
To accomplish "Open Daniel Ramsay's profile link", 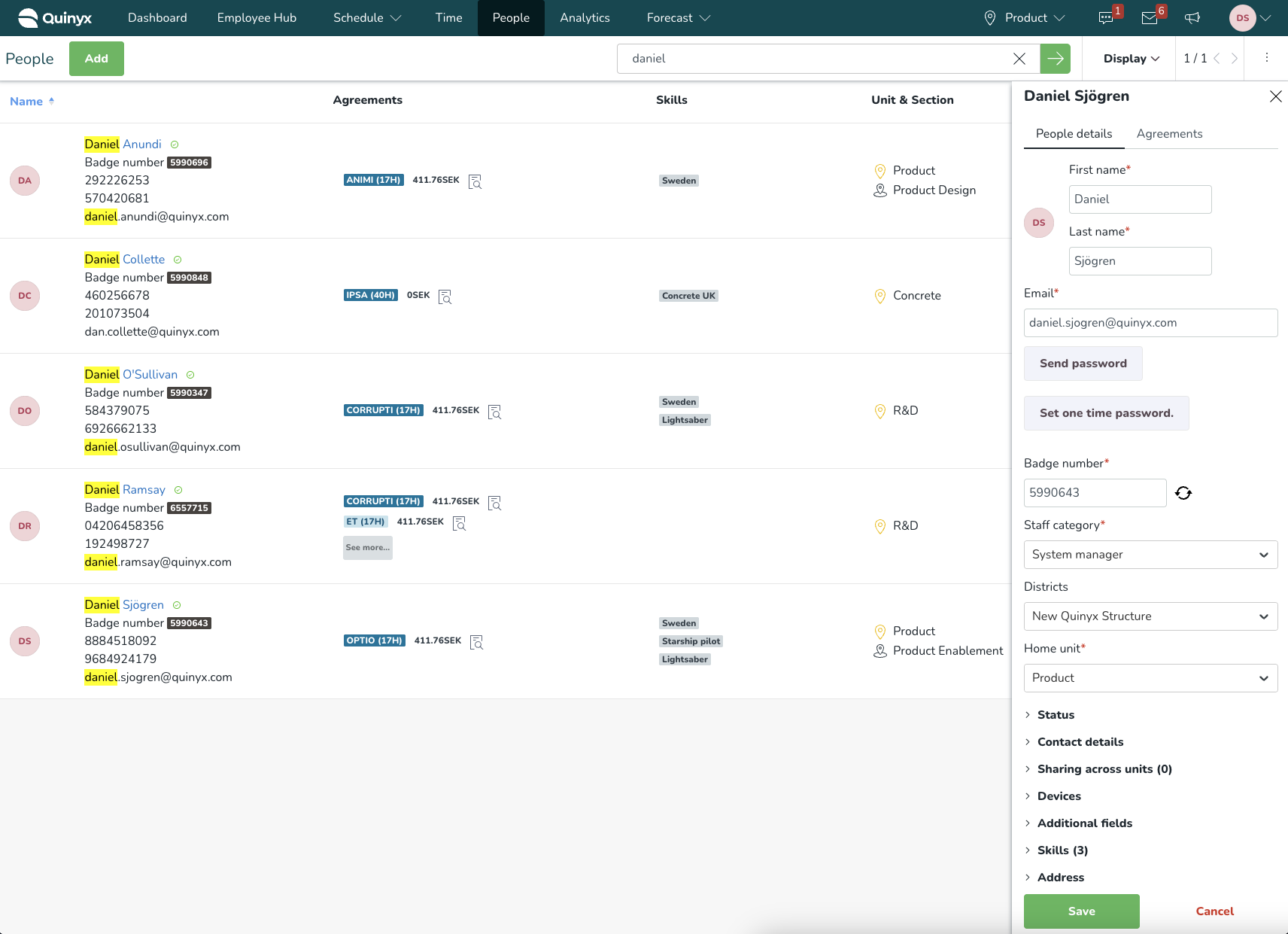I will tap(125, 490).
